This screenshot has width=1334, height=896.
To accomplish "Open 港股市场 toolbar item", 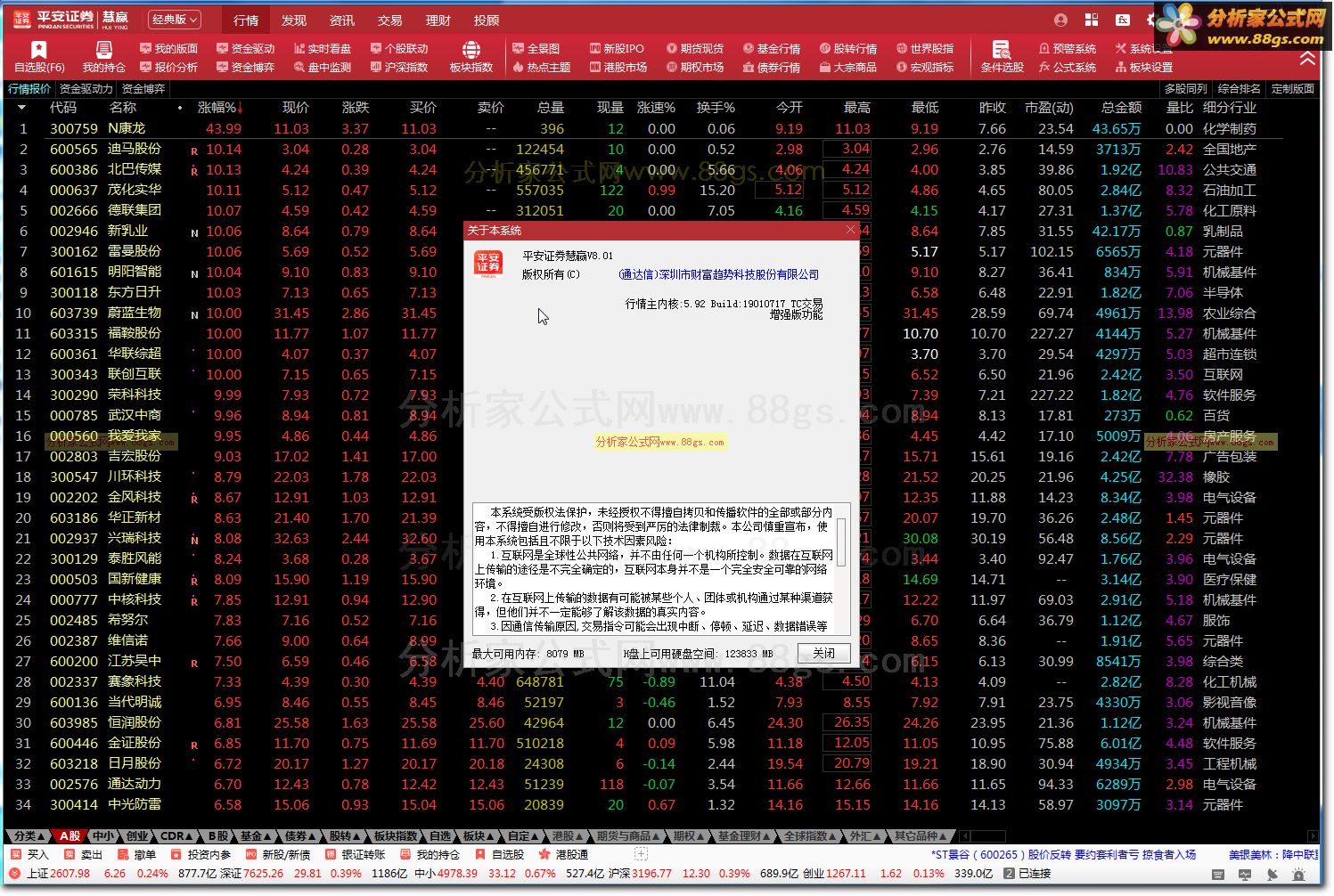I will [618, 67].
